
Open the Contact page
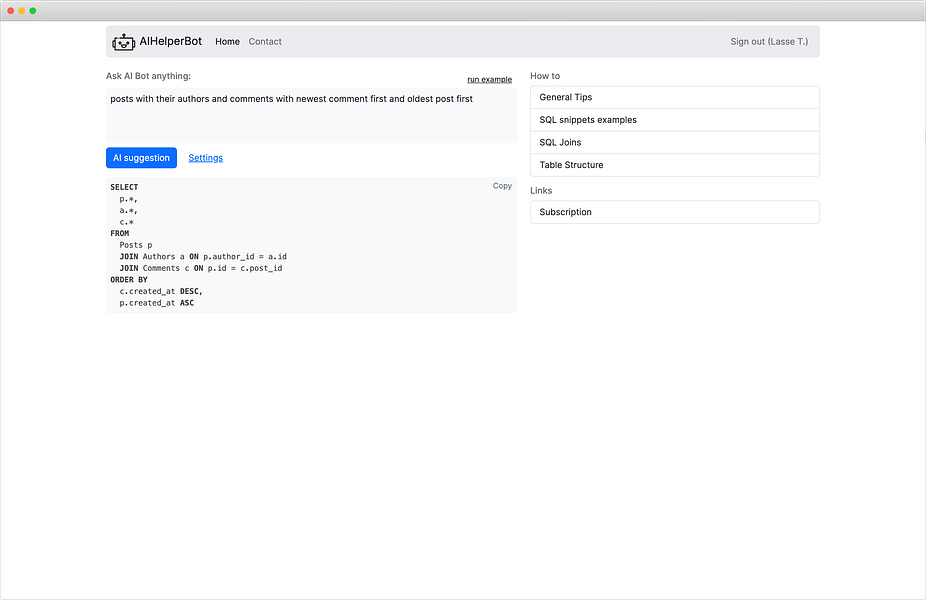[x=265, y=42]
